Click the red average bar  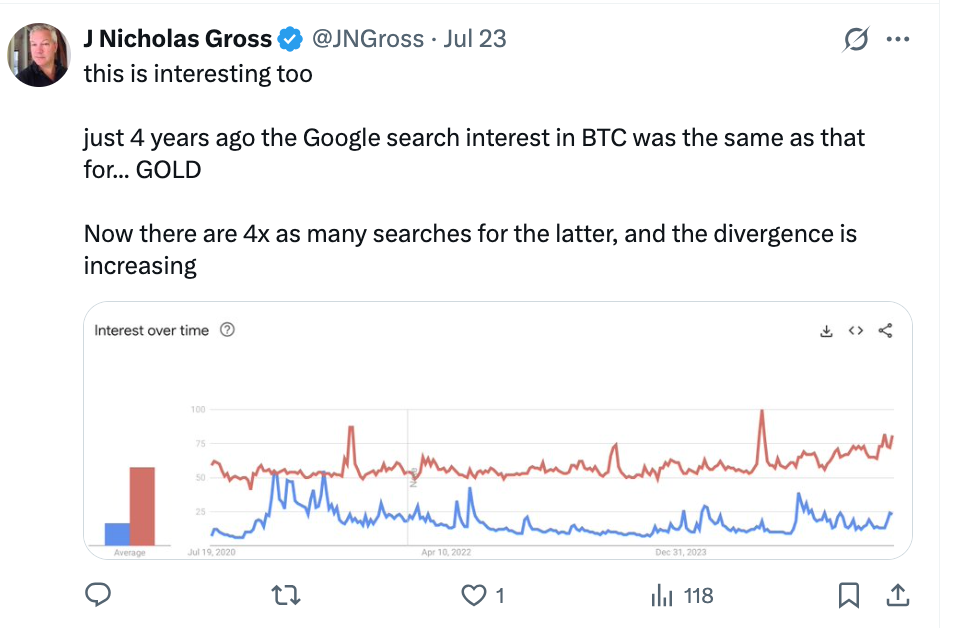142,506
